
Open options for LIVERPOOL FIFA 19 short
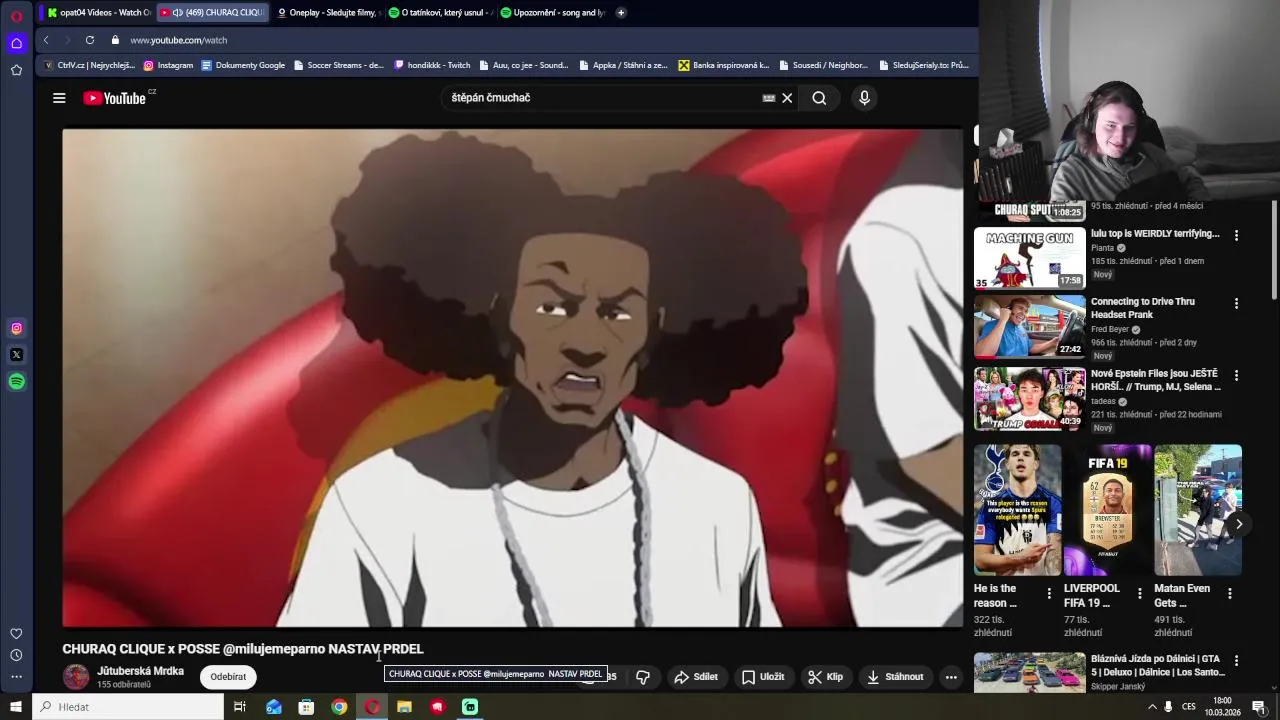point(1139,593)
